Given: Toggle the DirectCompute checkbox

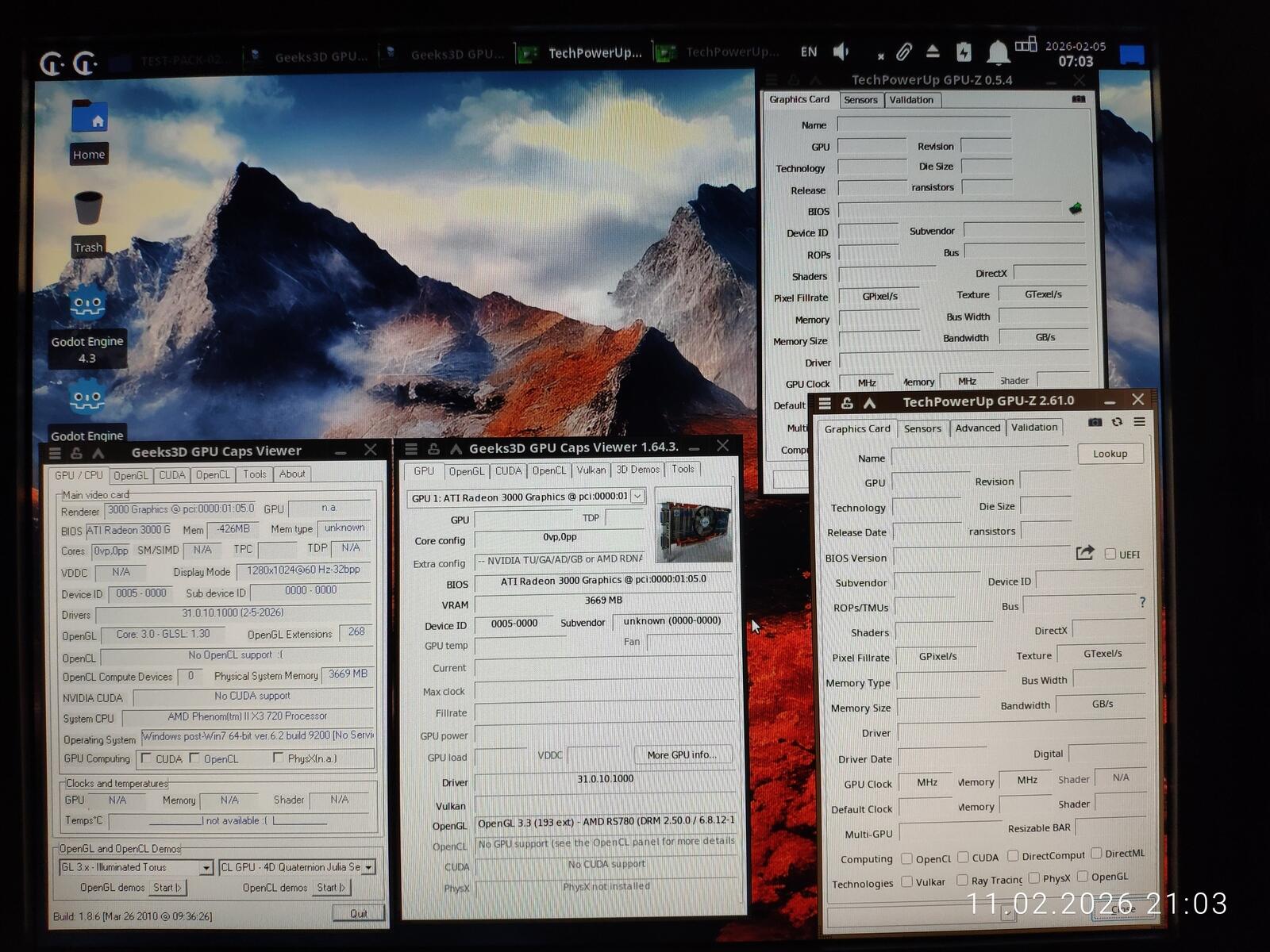Looking at the screenshot, I should (1013, 855).
